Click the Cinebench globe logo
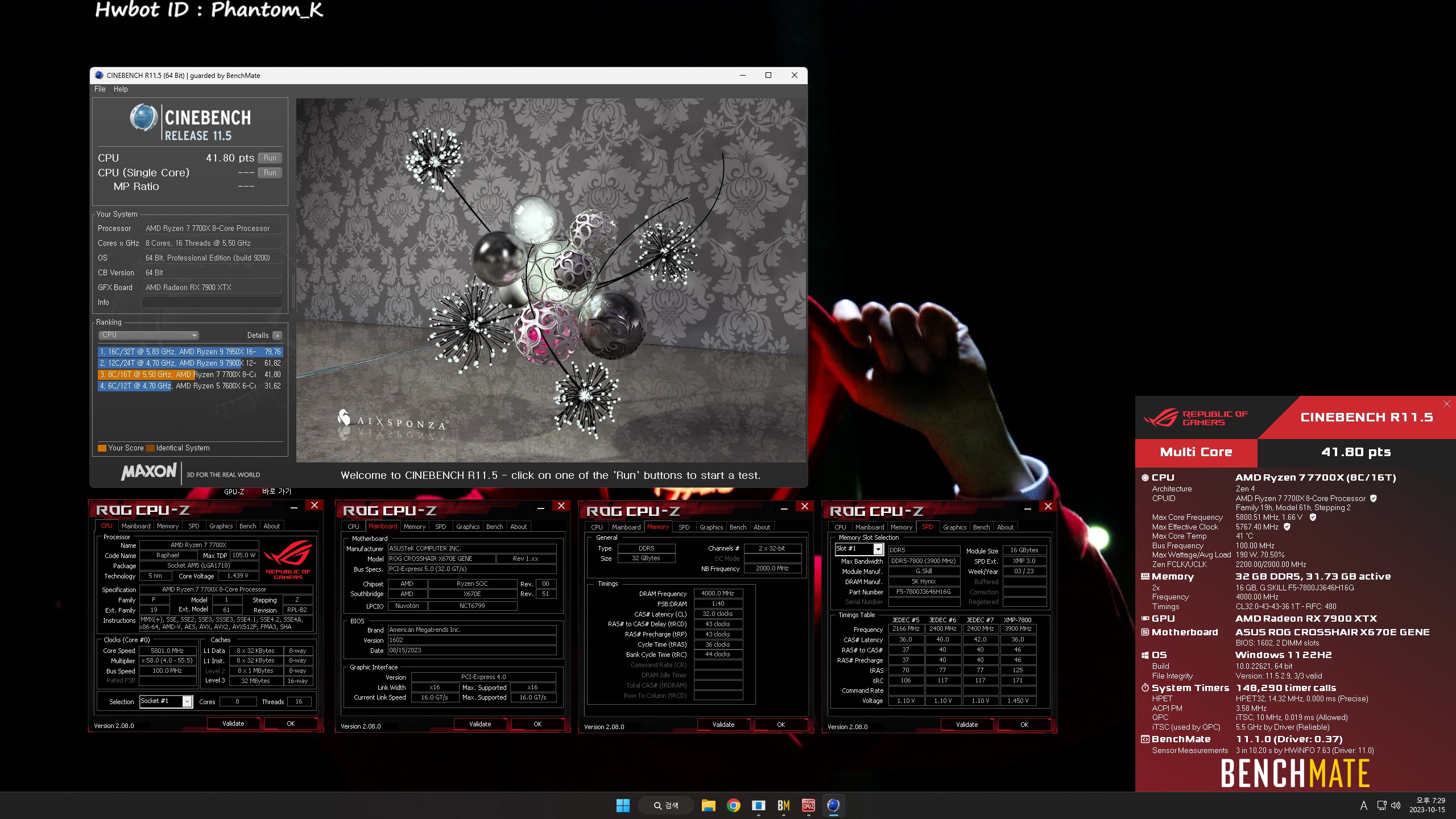Image resolution: width=1456 pixels, height=819 pixels. (x=144, y=117)
